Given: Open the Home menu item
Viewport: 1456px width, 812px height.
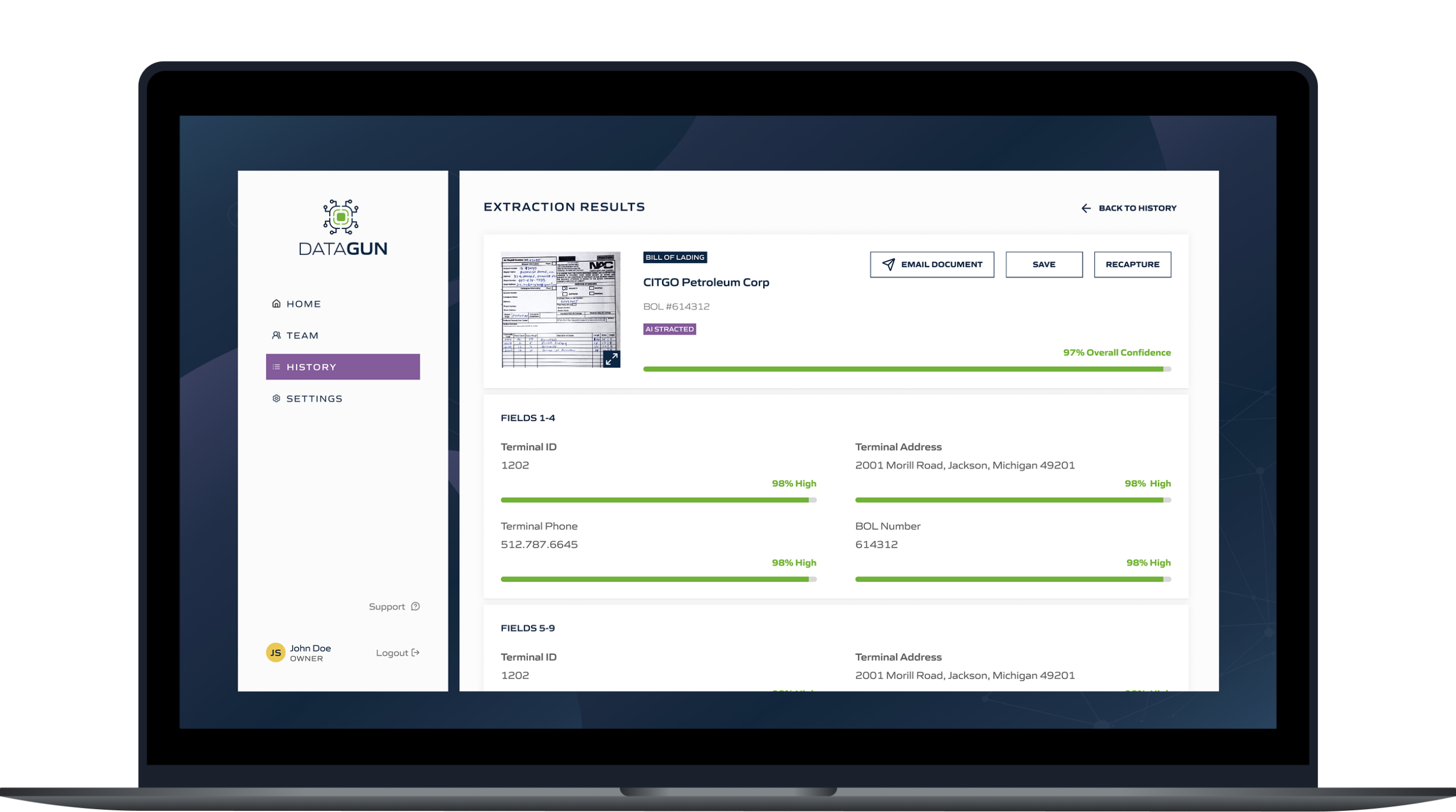Looking at the screenshot, I should point(343,304).
